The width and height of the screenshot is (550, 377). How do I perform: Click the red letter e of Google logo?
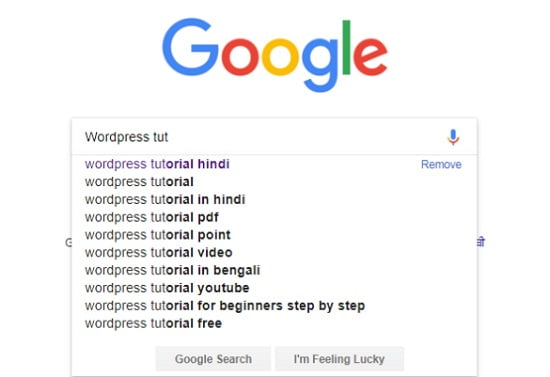tap(370, 57)
